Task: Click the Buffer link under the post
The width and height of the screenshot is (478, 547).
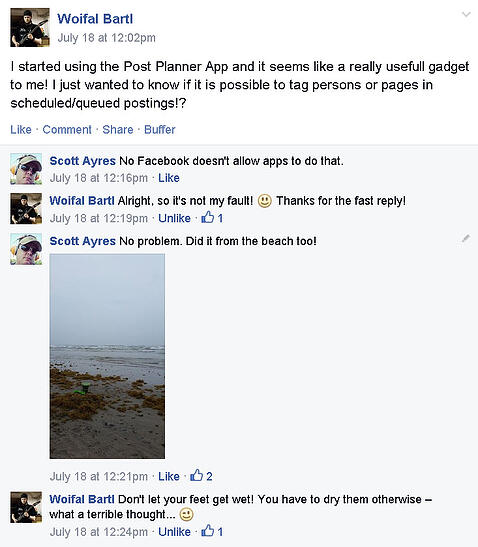Action: 160,129
